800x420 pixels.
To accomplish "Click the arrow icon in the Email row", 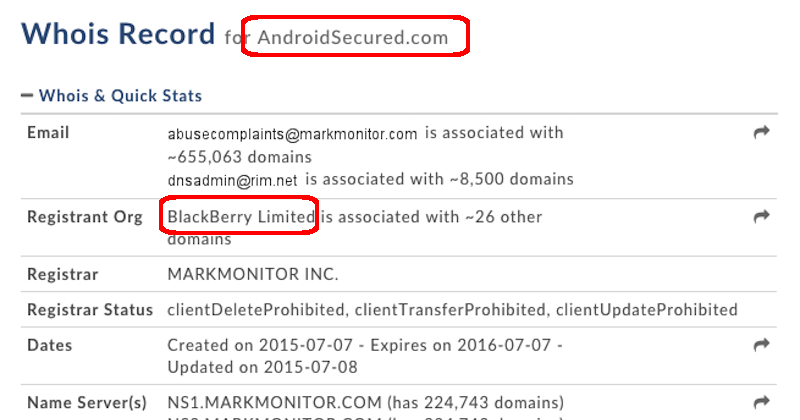I will coord(761,133).
